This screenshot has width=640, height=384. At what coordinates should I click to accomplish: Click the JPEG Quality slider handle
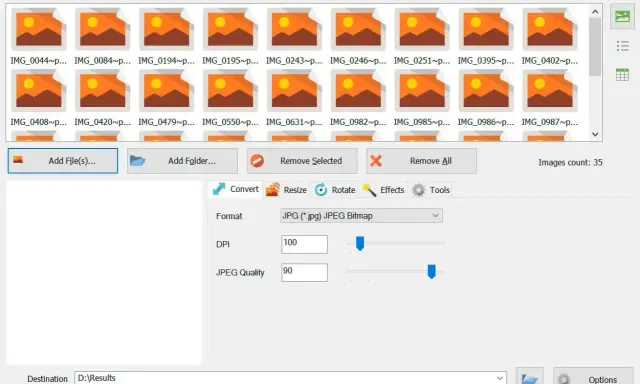tap(431, 271)
